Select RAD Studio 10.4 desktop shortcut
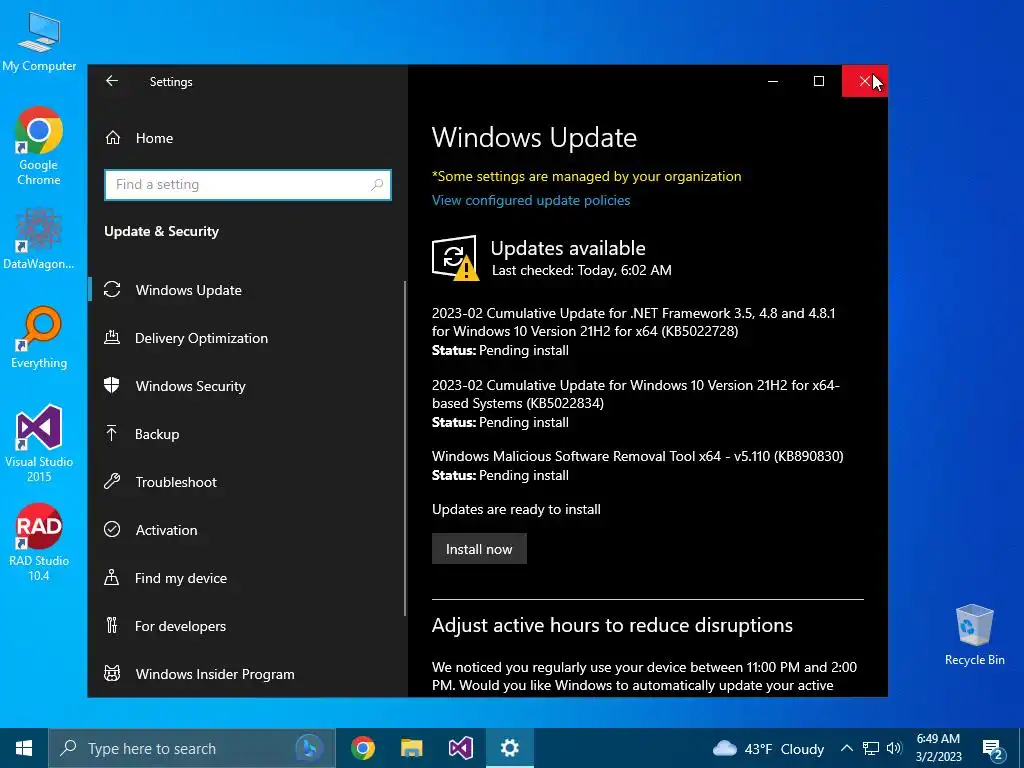This screenshot has height=768, width=1024. (x=39, y=542)
